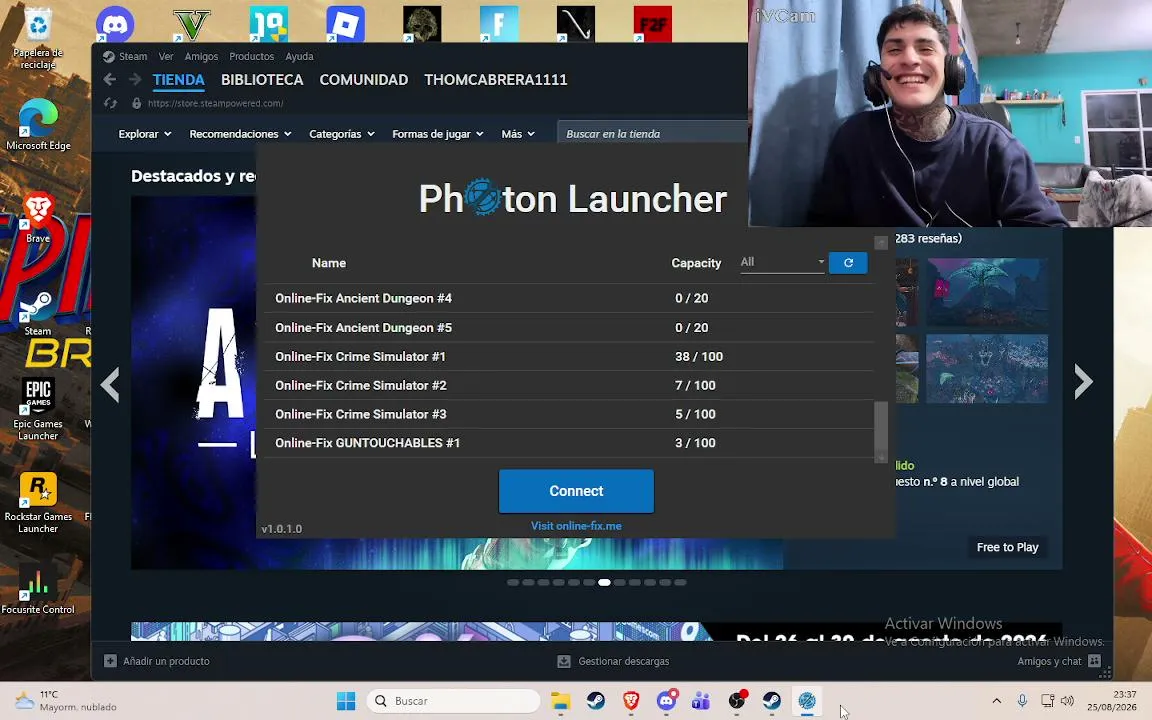Switch to the COMUNIDAD tab
This screenshot has width=1152, height=720.
364,80
